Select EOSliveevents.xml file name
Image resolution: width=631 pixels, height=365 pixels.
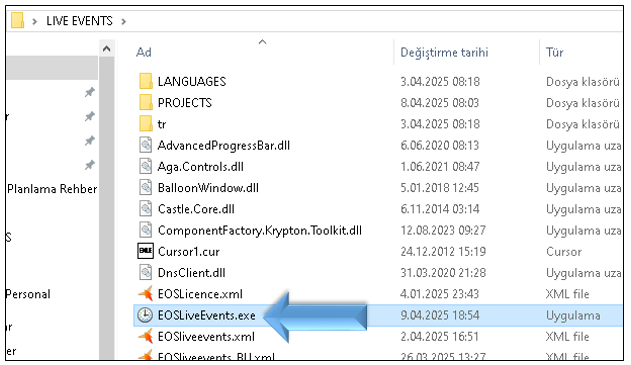point(206,336)
